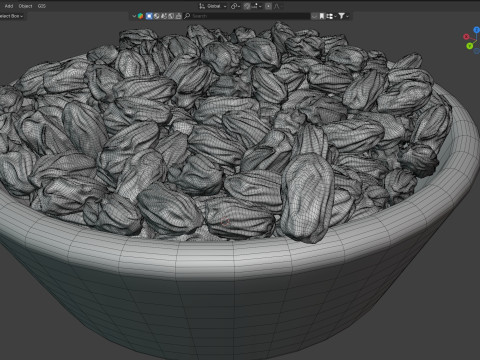480x360 pixels.
Task: Toggle snapping magnet button
Action: [247, 6]
